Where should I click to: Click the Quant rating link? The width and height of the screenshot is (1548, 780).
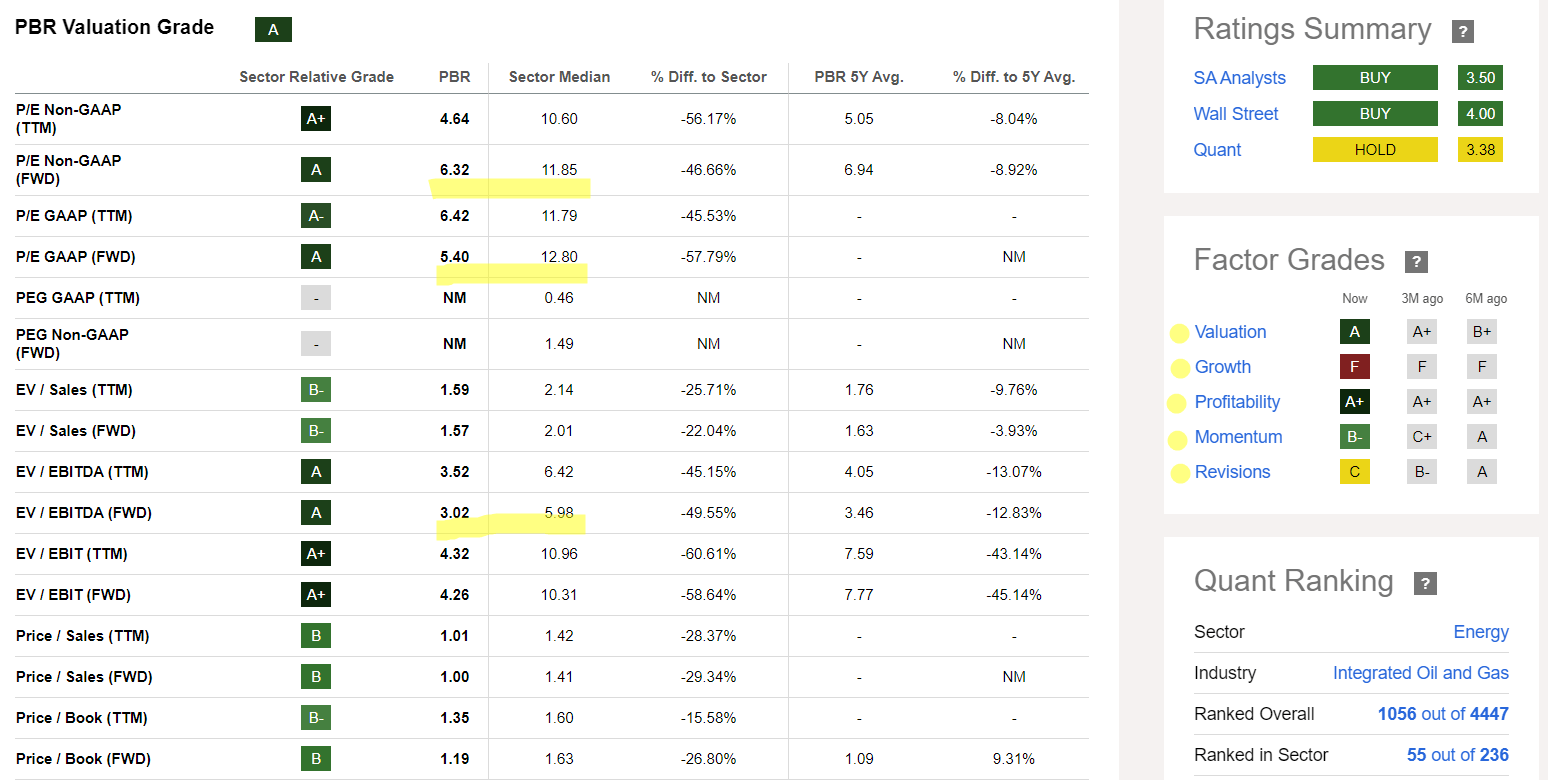point(1217,150)
